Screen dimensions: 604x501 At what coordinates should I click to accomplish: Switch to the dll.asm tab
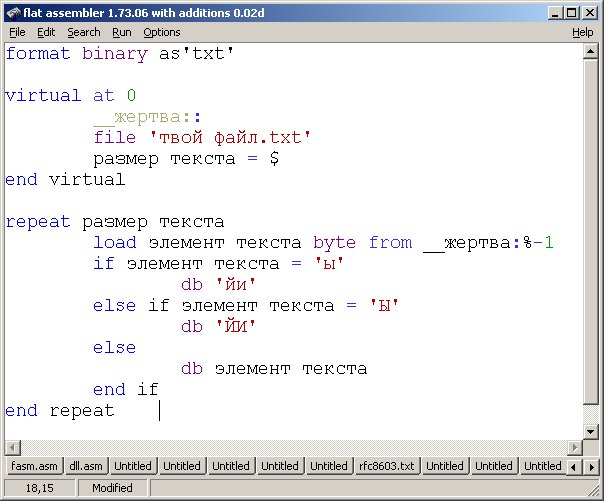click(86, 466)
